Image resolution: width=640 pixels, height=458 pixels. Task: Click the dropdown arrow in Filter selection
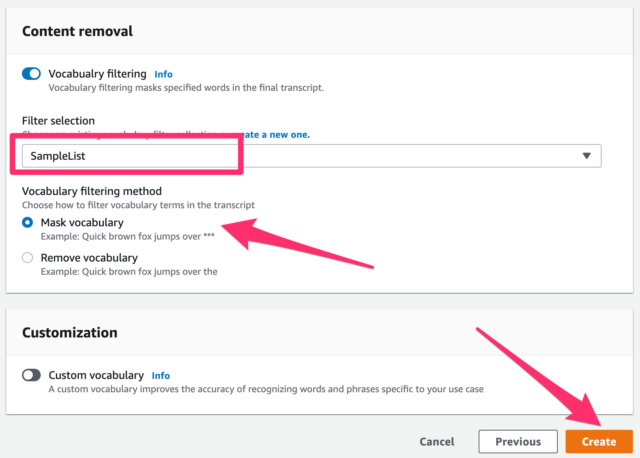pyautogui.click(x=587, y=156)
